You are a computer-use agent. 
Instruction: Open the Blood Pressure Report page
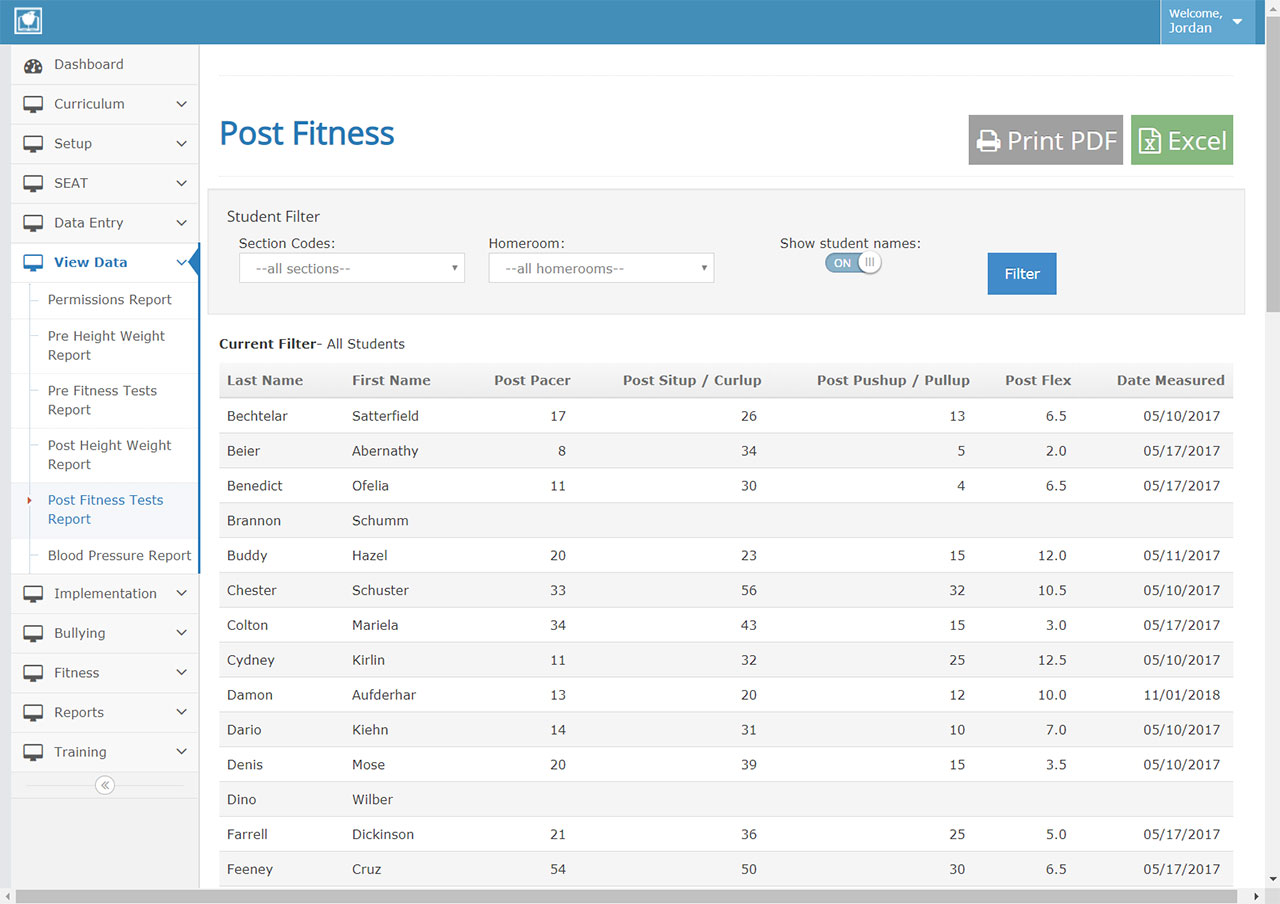[119, 556]
